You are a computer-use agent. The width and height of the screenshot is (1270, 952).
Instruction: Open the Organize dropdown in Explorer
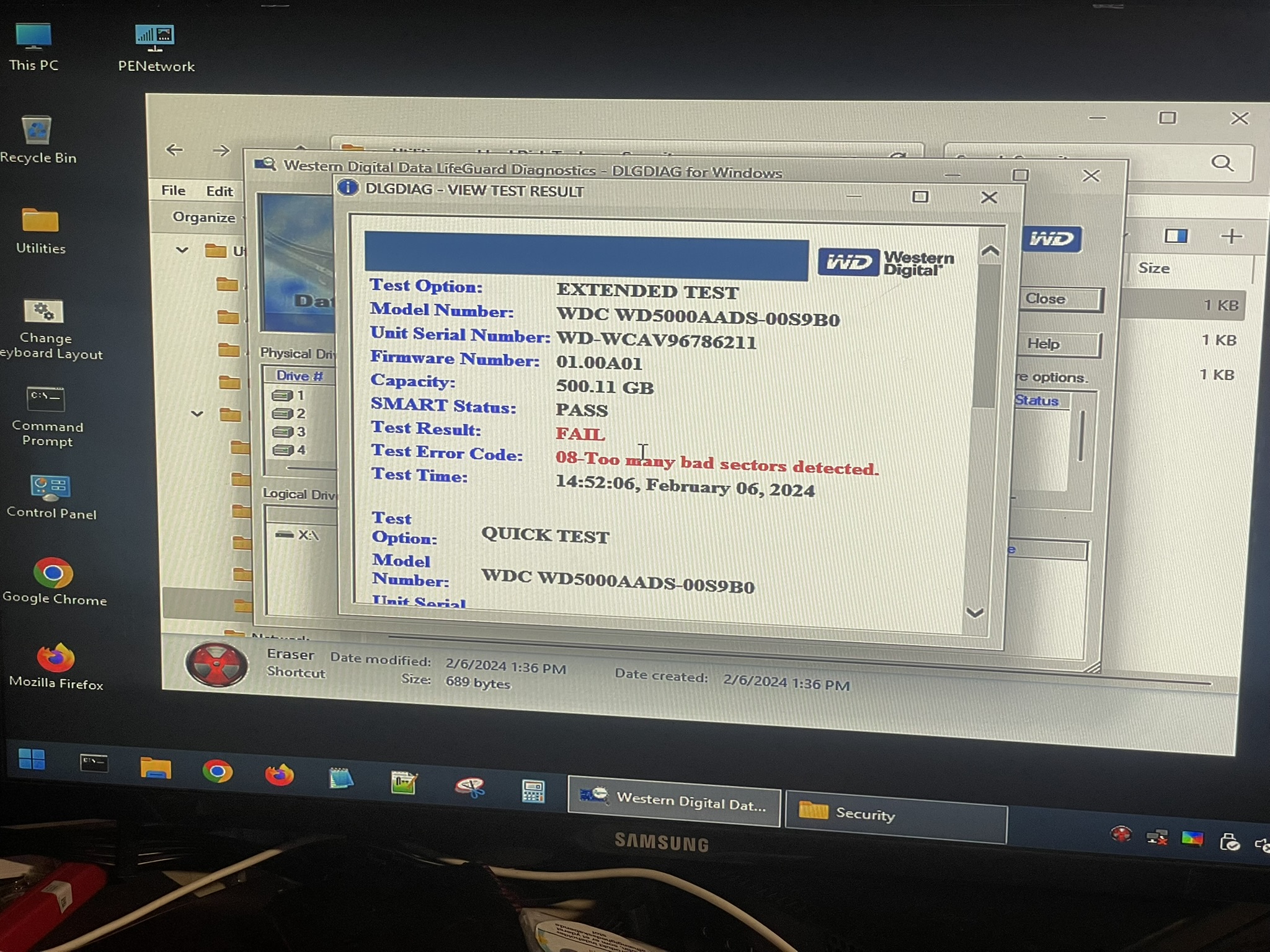205,217
